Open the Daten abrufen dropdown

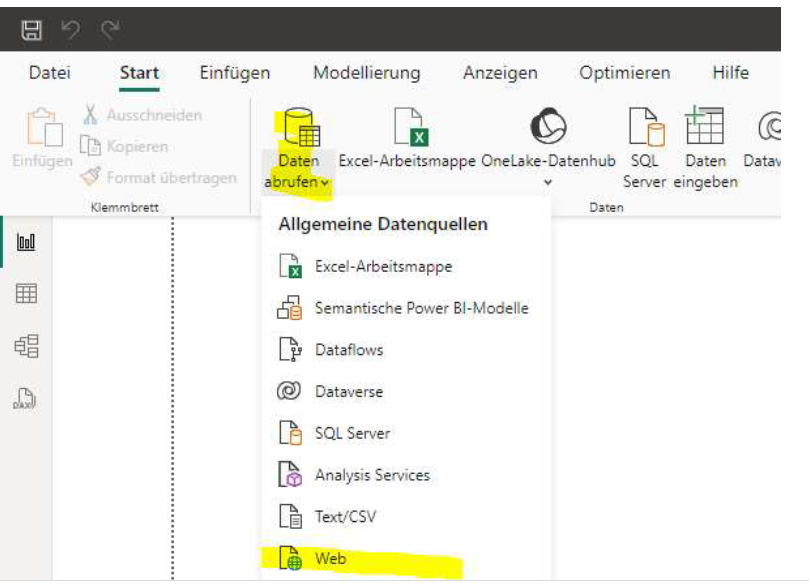point(297,171)
